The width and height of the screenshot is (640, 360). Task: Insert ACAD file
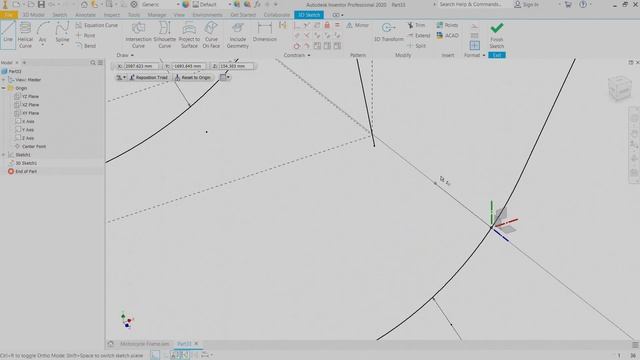tap(448, 36)
